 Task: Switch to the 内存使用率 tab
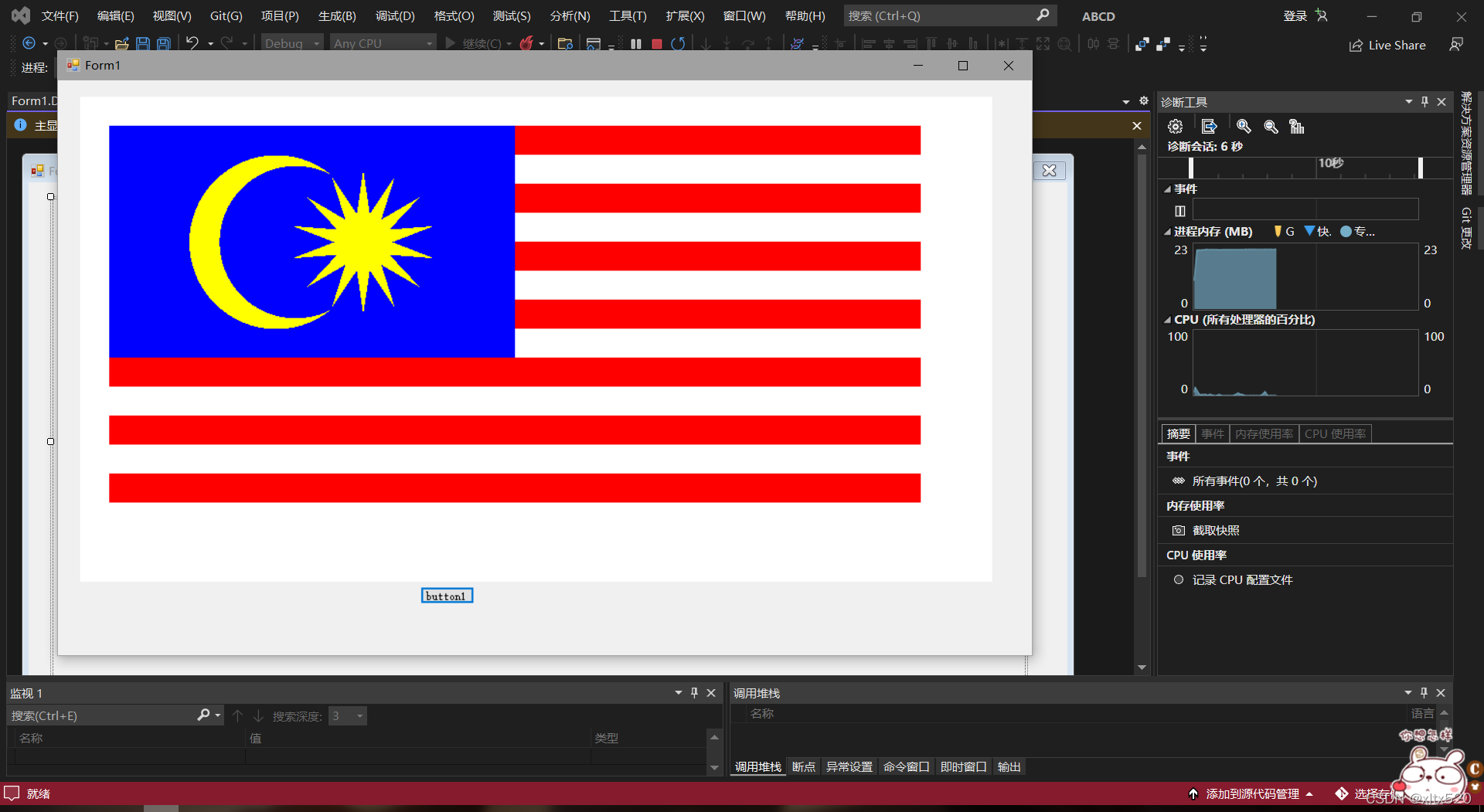tap(1264, 434)
